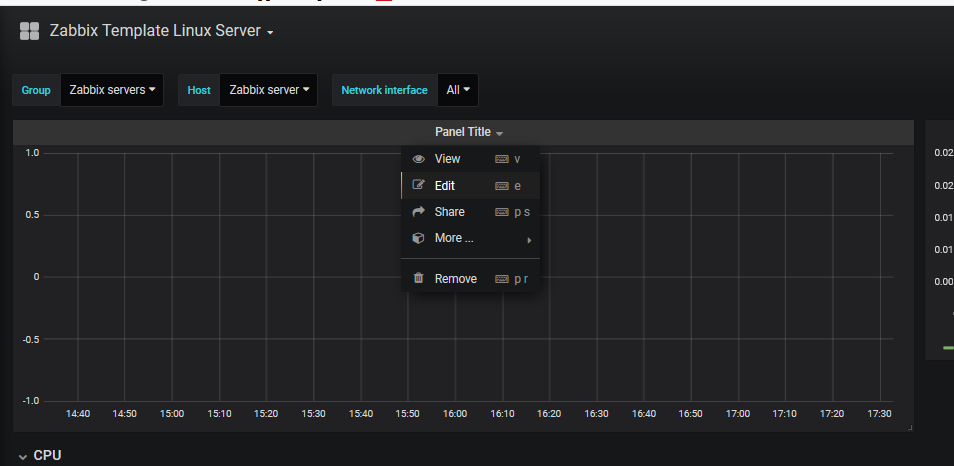Click the 16:00 x-axis time label
This screenshot has height=466, width=954.
(x=454, y=414)
